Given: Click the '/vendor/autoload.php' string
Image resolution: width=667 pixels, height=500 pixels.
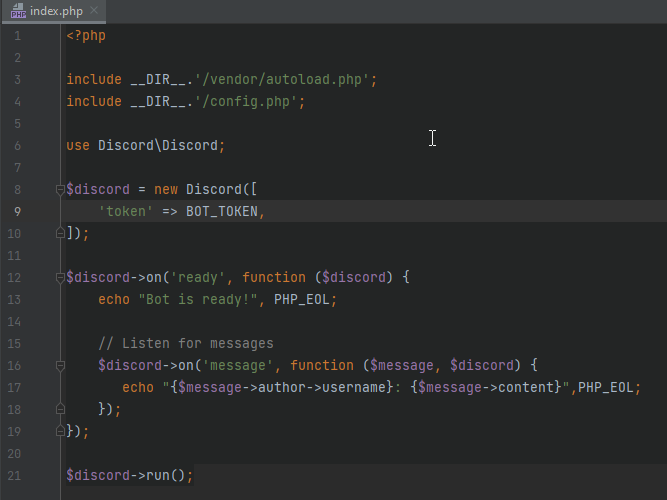Looking at the screenshot, I should 289,79.
